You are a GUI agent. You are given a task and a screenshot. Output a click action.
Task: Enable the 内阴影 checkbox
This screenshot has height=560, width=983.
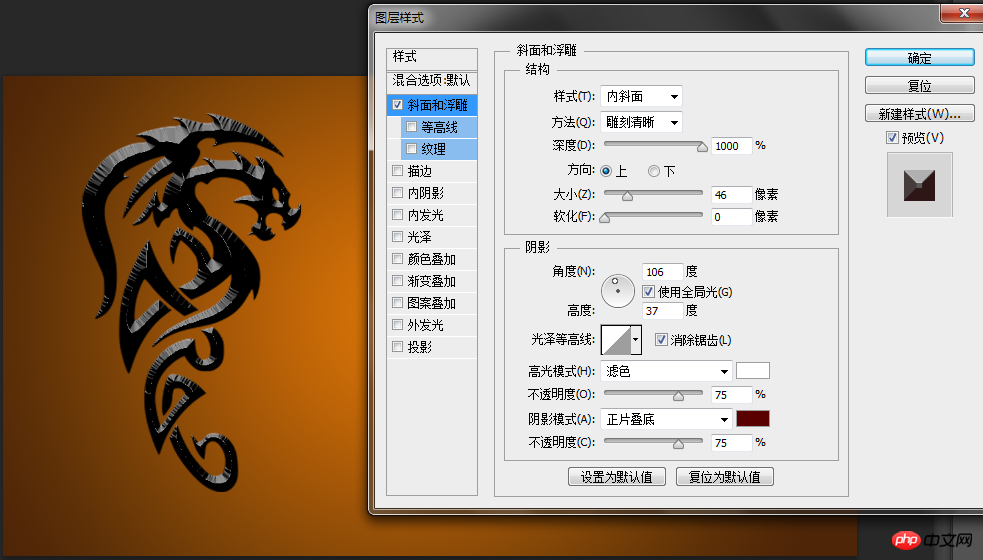click(x=397, y=193)
